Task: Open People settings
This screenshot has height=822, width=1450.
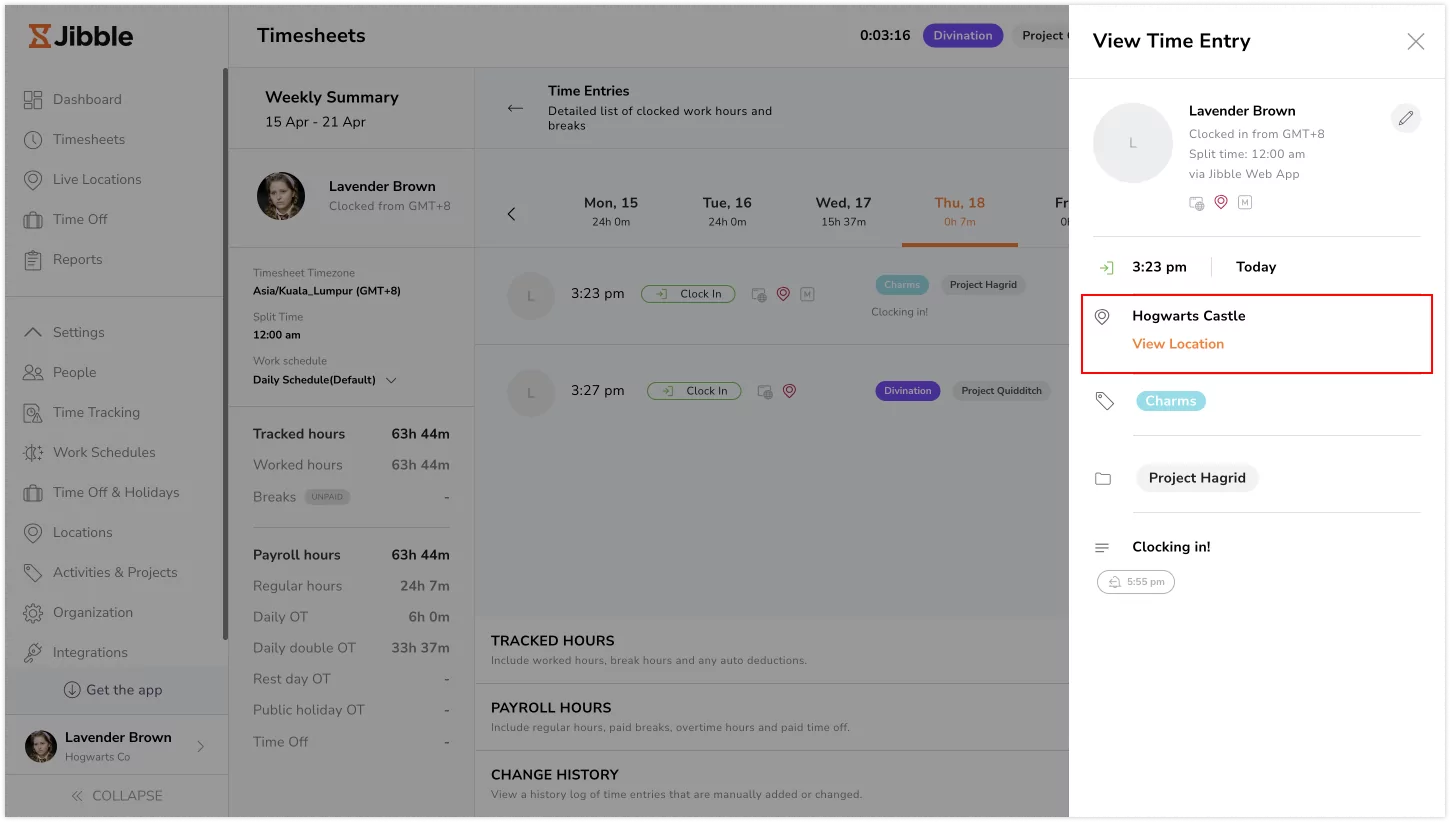Action: pyautogui.click(x=74, y=372)
